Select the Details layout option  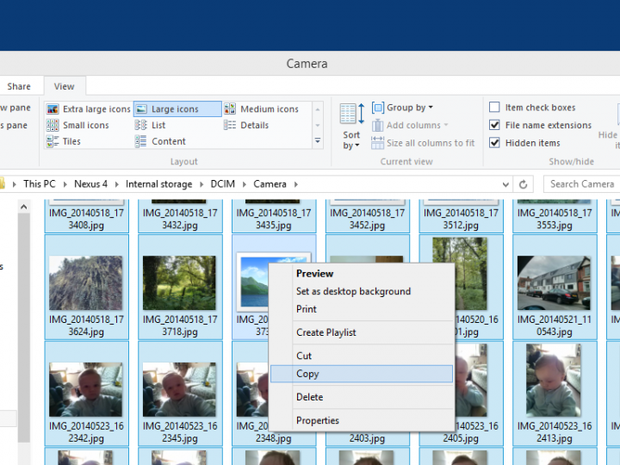tap(246, 125)
